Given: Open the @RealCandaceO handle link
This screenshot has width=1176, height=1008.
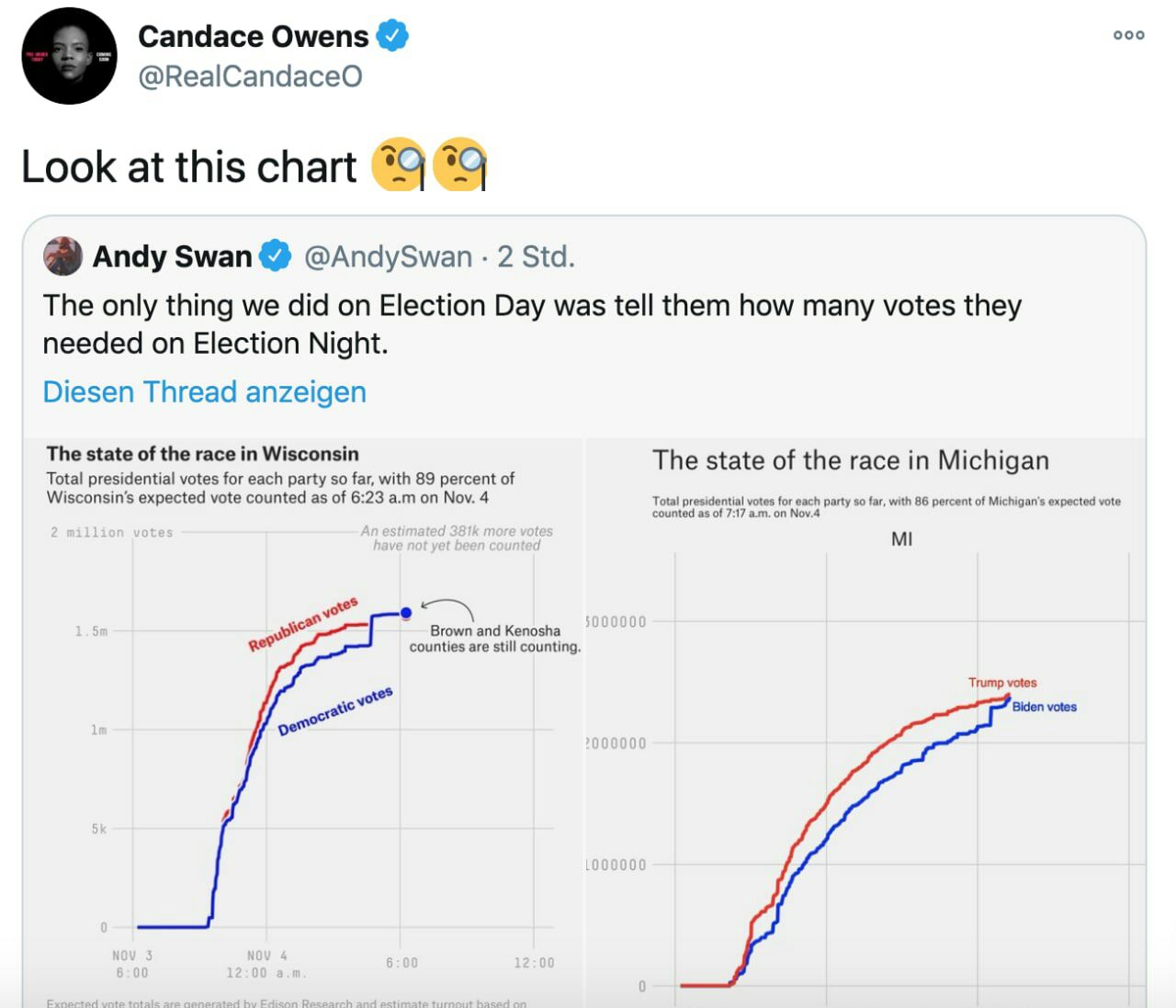Looking at the screenshot, I should coord(250,76).
